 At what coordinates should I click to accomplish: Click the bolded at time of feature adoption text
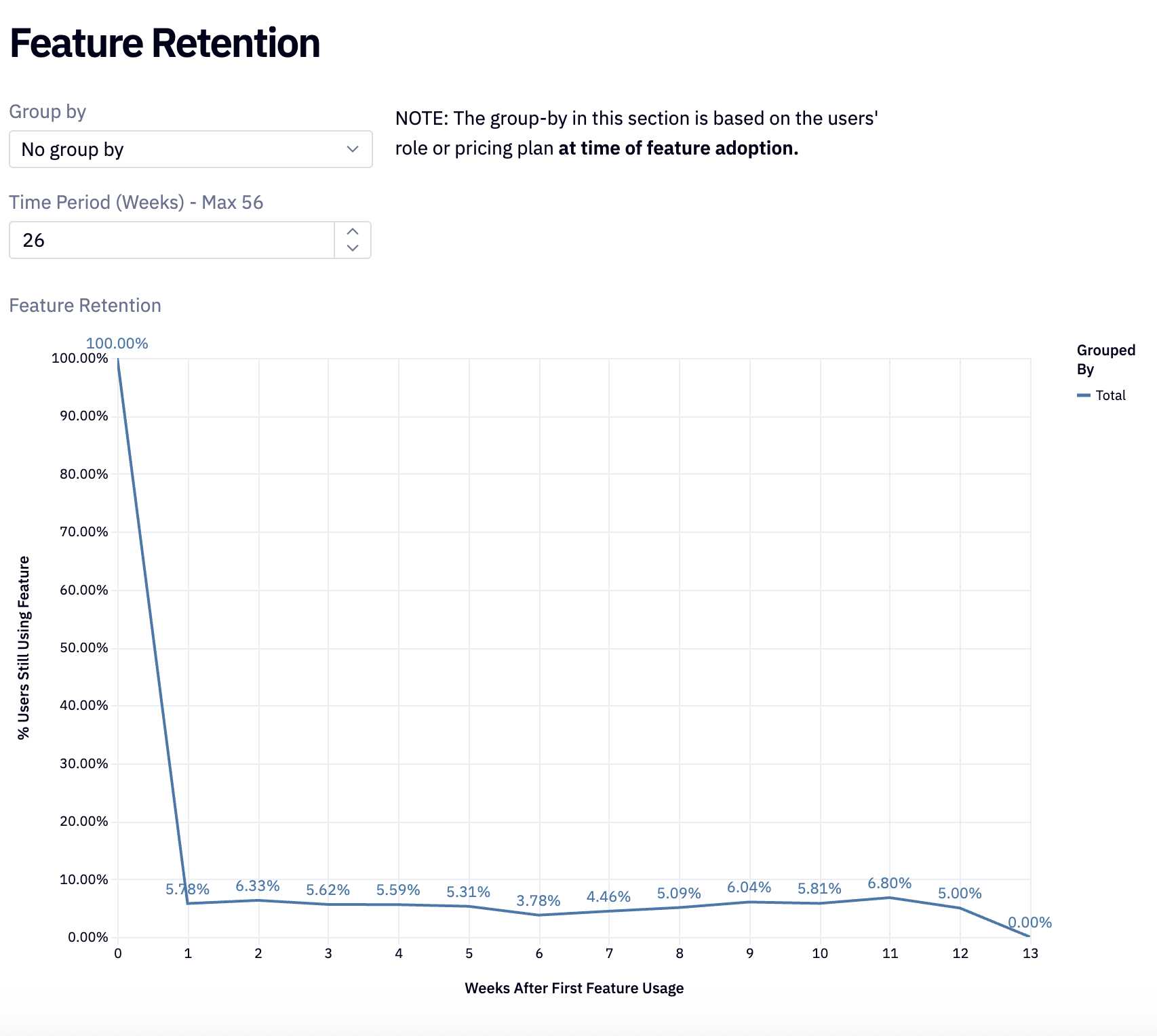pos(678,148)
